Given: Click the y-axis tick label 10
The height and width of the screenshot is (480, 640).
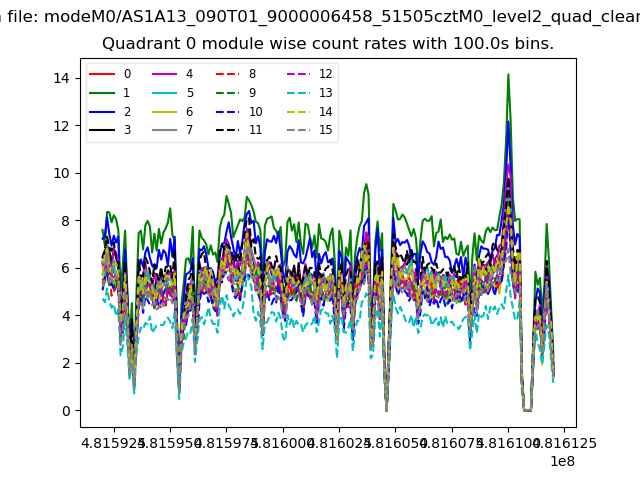Looking at the screenshot, I should (x=61, y=173).
